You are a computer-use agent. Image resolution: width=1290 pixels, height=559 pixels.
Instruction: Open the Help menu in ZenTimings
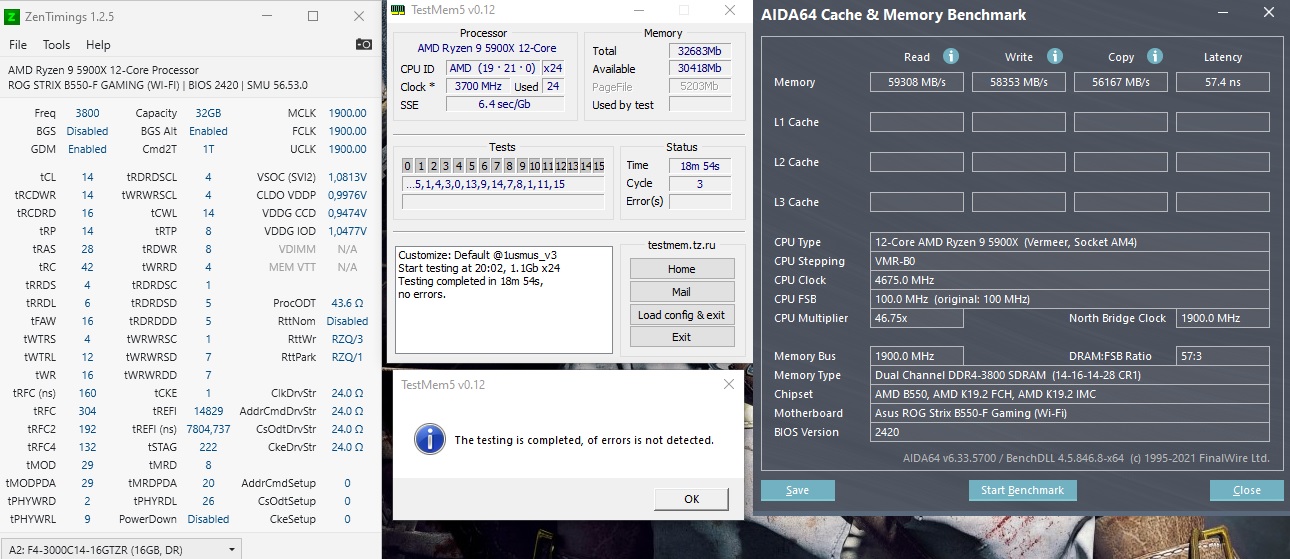tap(98, 45)
